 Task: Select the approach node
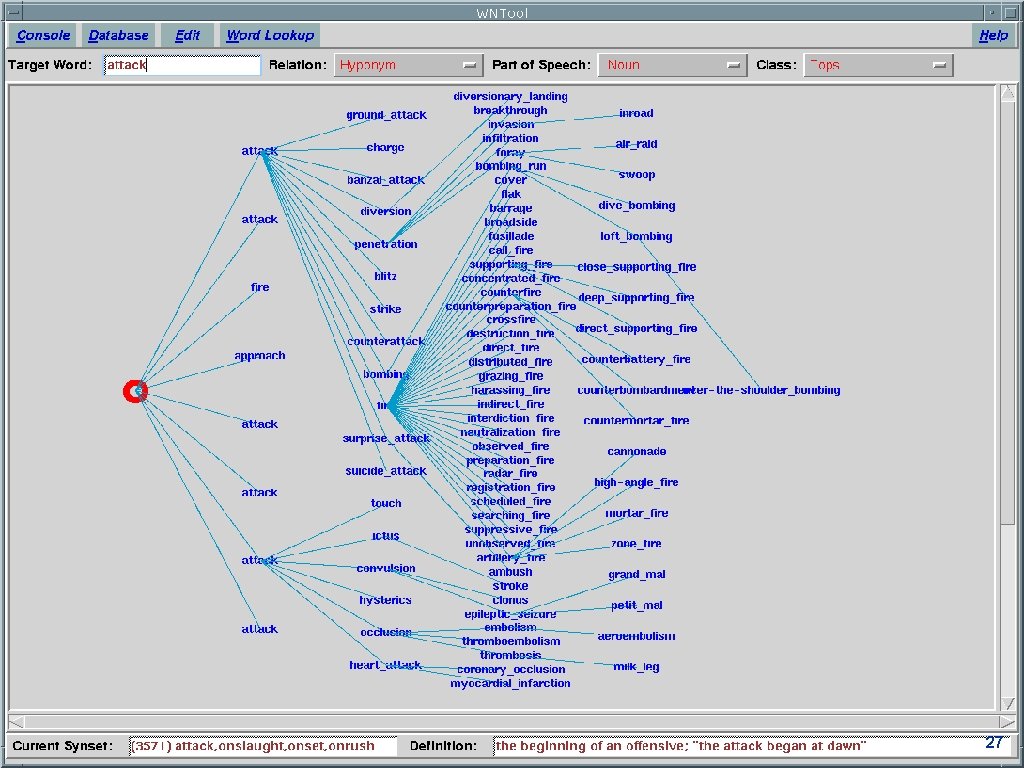coord(260,355)
